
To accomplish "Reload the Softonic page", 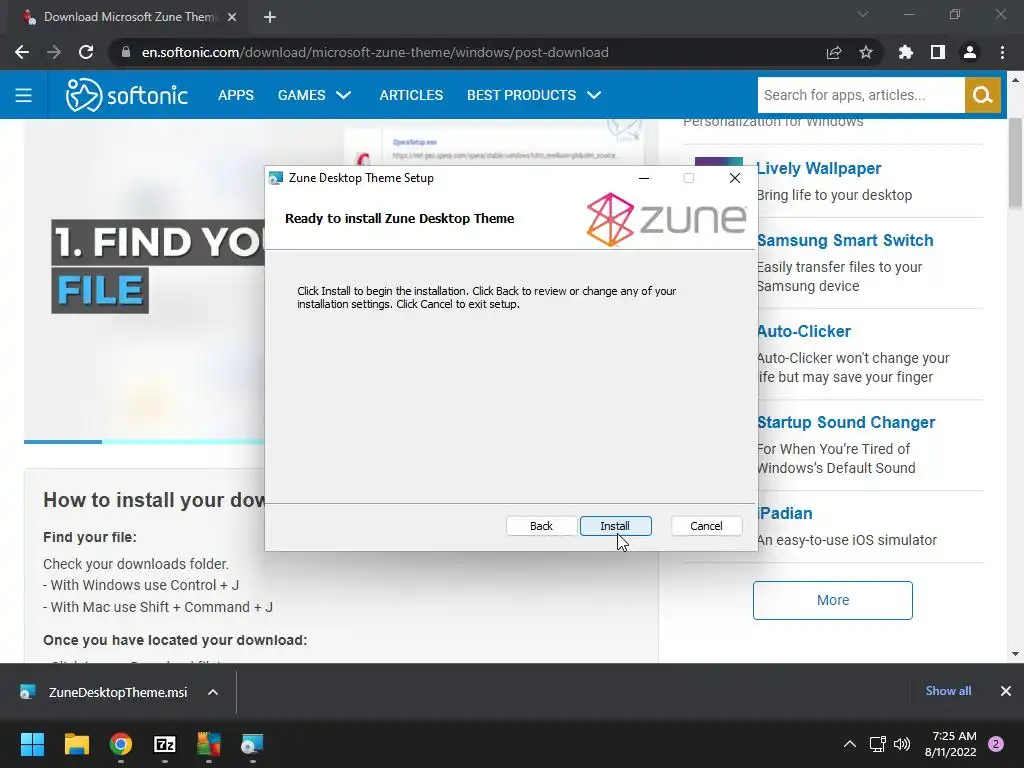I will pyautogui.click(x=86, y=52).
